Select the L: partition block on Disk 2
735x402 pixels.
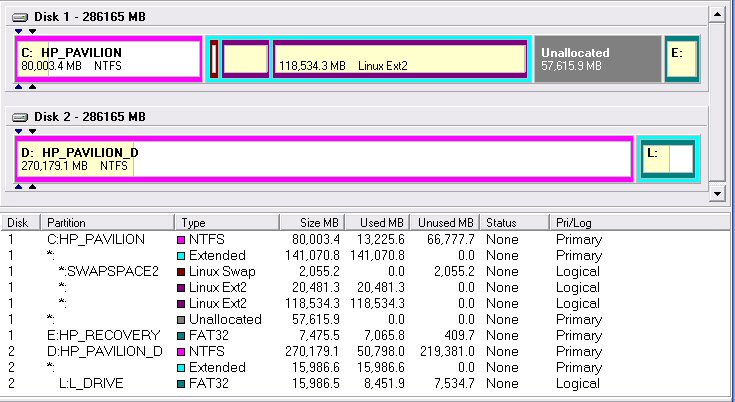tap(668, 159)
